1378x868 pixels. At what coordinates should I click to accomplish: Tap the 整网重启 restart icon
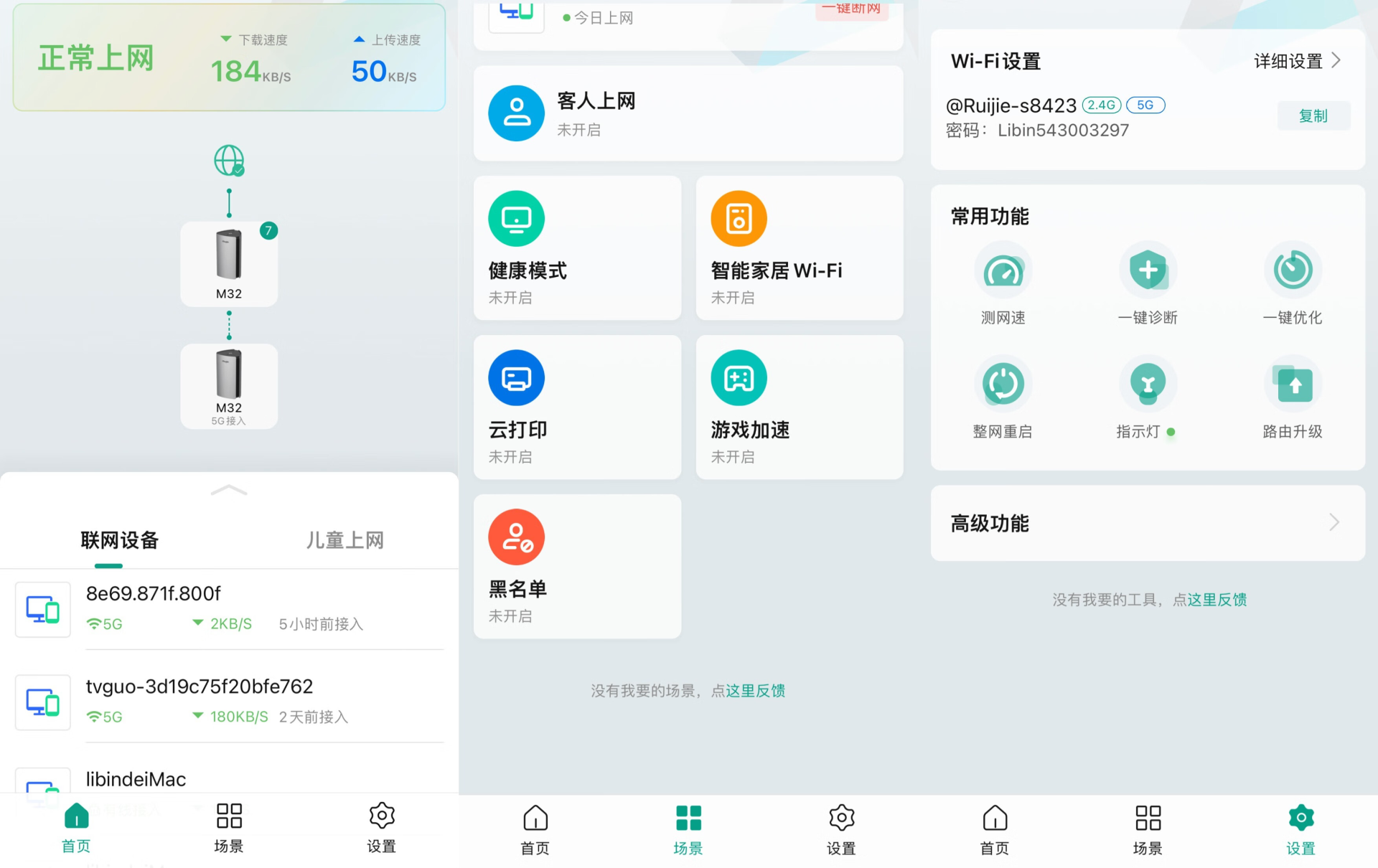pyautogui.click(x=1003, y=384)
